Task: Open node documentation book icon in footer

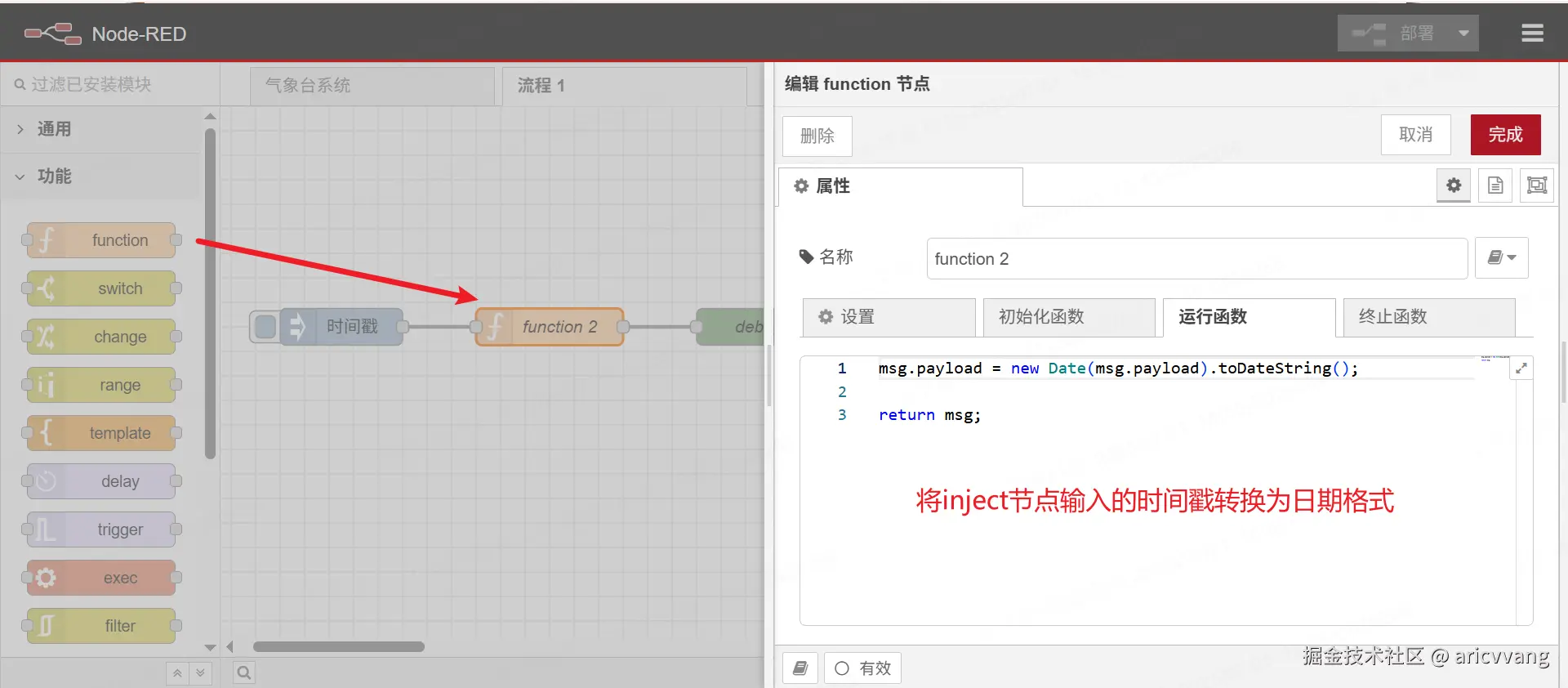Action: point(800,668)
